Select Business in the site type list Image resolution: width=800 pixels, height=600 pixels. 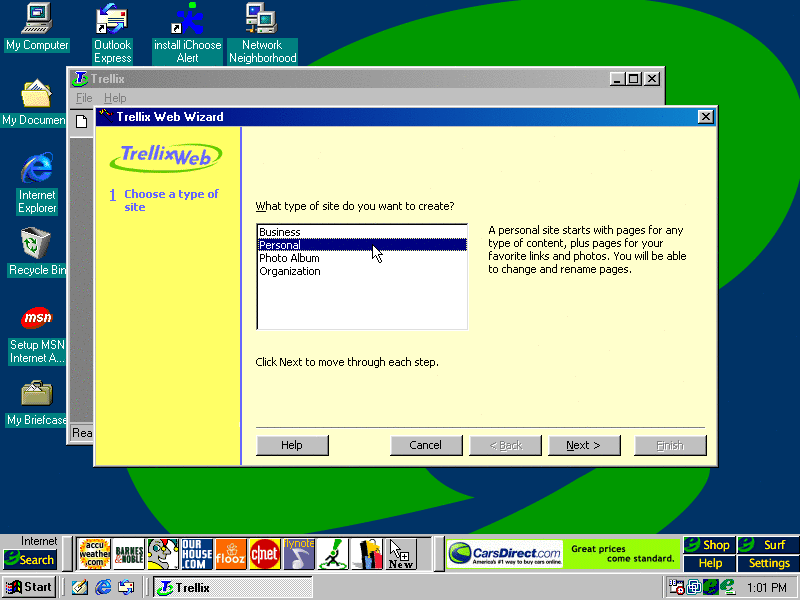pos(280,232)
